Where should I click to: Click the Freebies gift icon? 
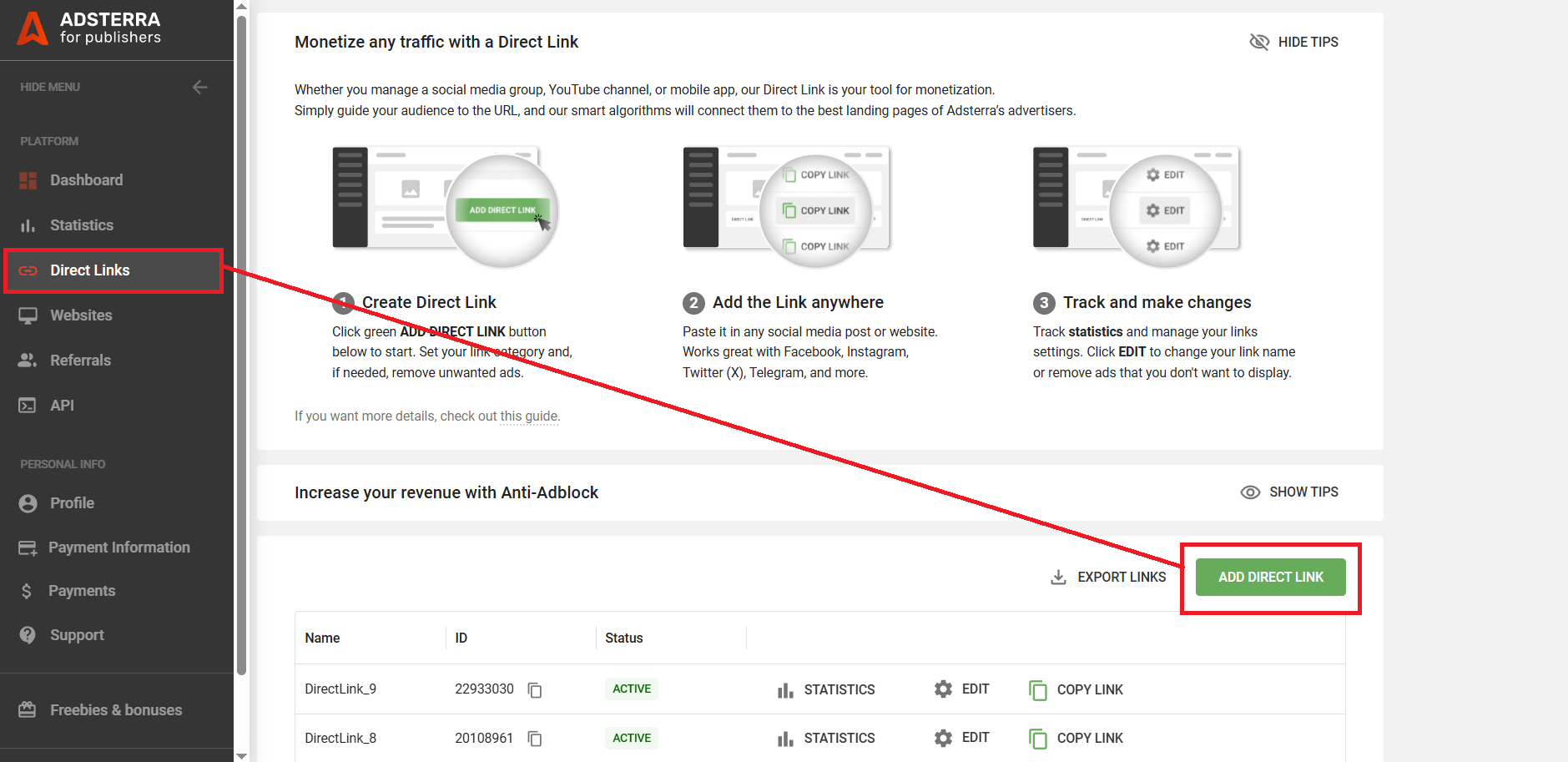(28, 709)
